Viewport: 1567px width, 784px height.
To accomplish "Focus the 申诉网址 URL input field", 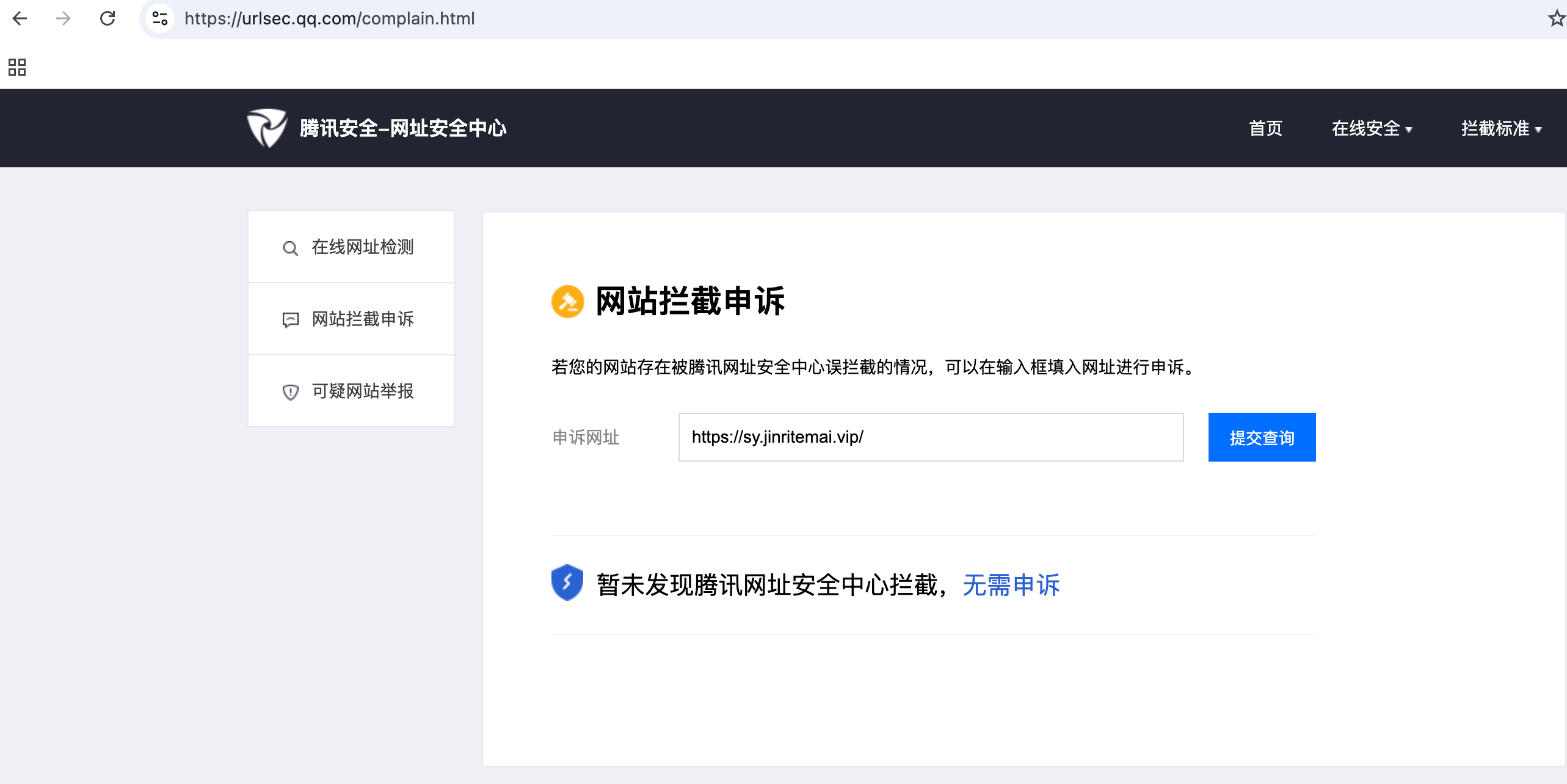I will coord(930,437).
